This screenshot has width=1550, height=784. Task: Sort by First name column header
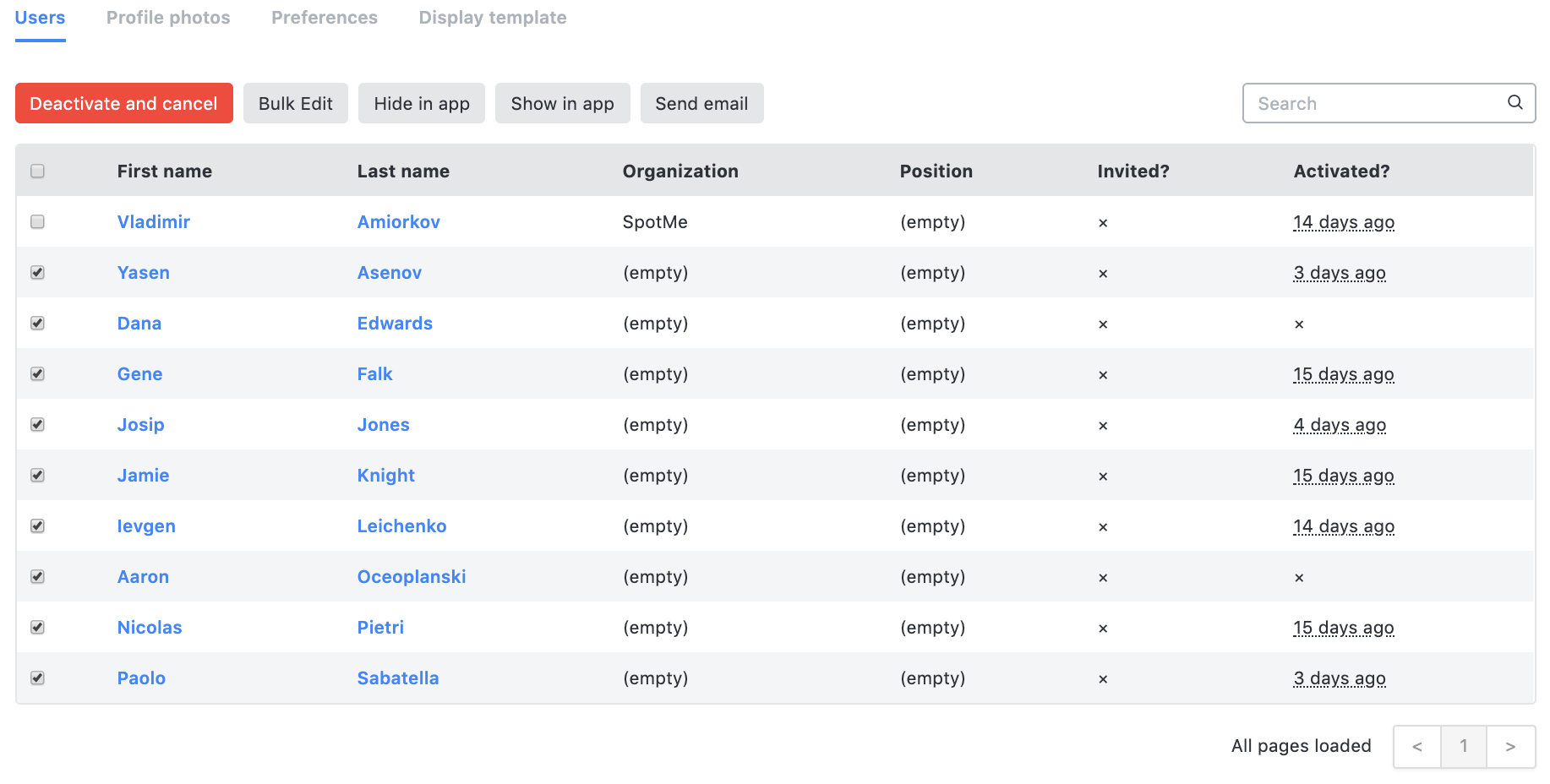click(x=165, y=171)
